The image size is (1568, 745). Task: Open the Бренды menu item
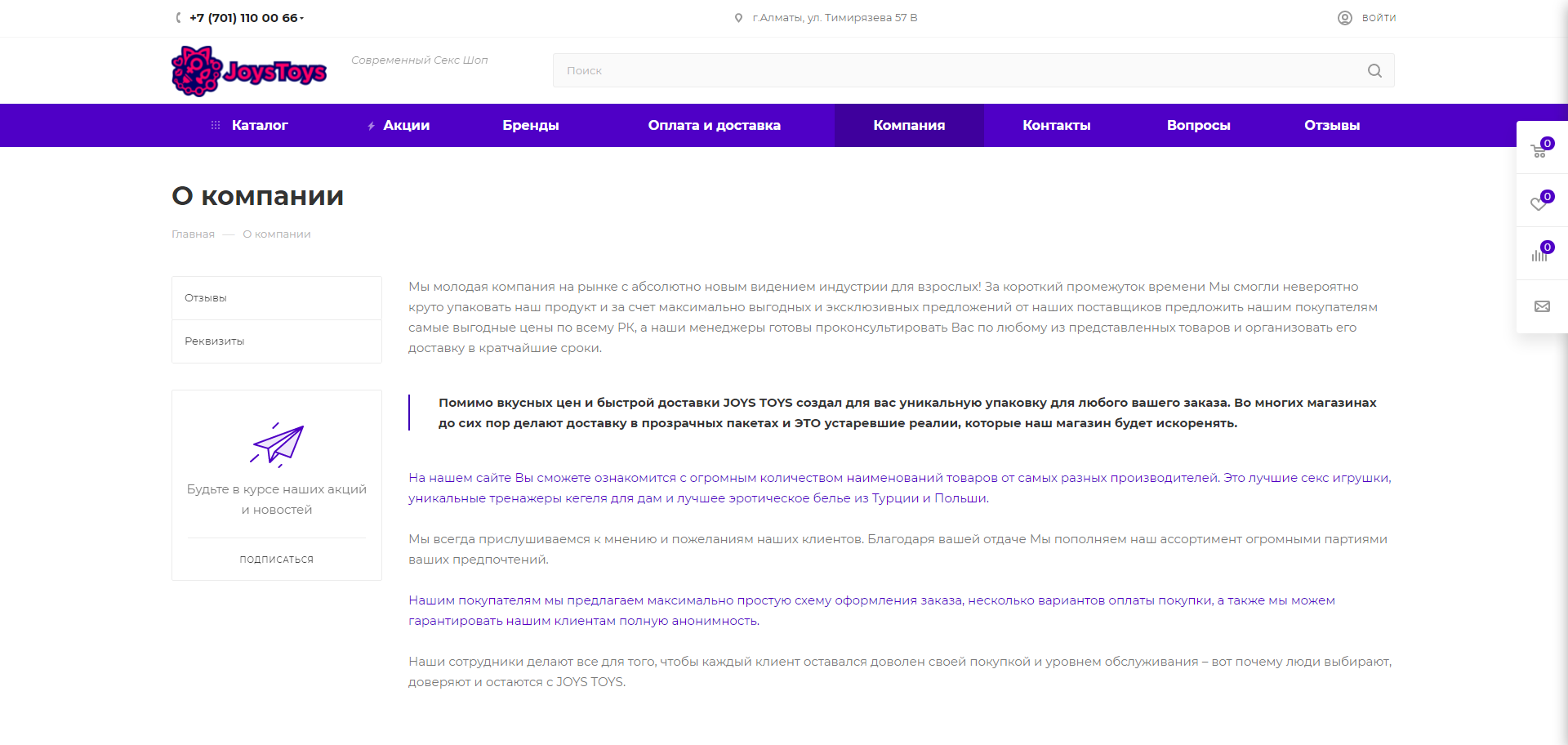click(531, 125)
